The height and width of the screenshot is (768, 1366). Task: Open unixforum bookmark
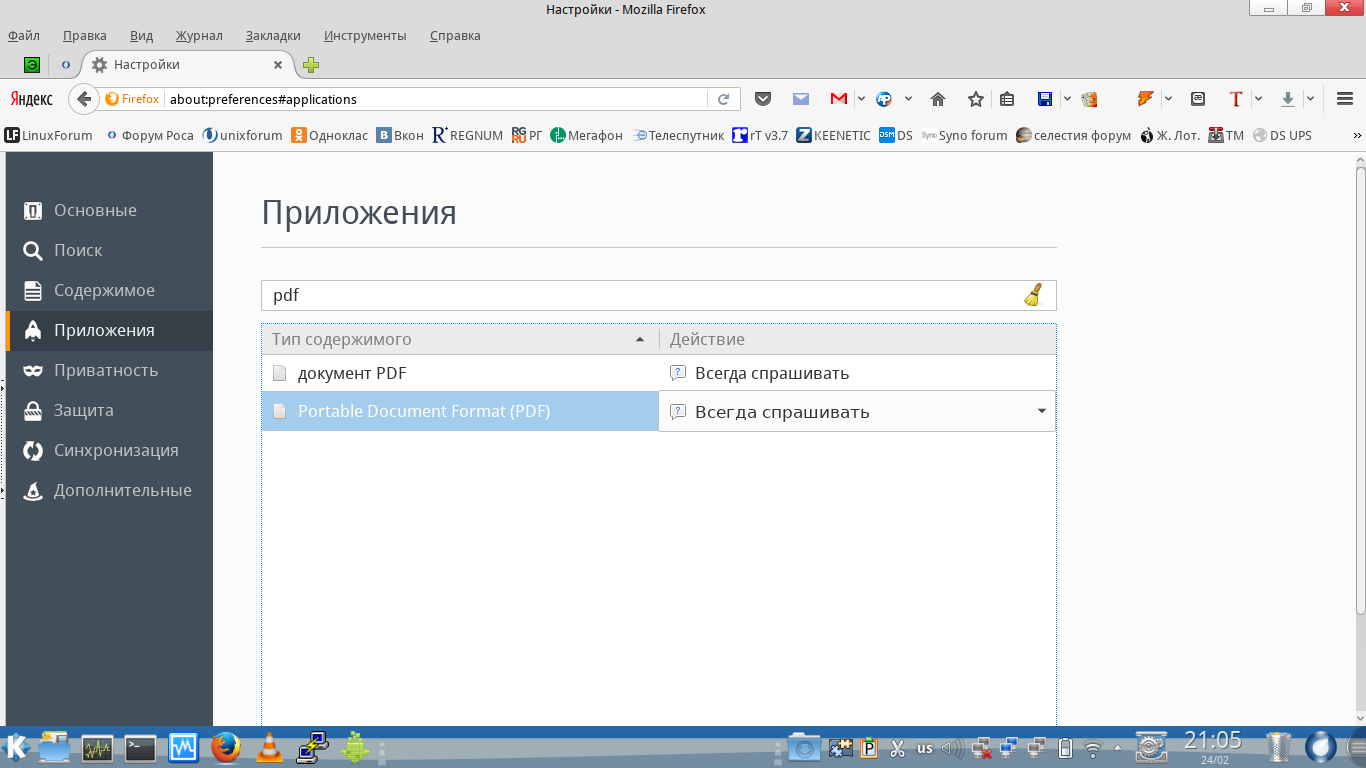tap(243, 135)
